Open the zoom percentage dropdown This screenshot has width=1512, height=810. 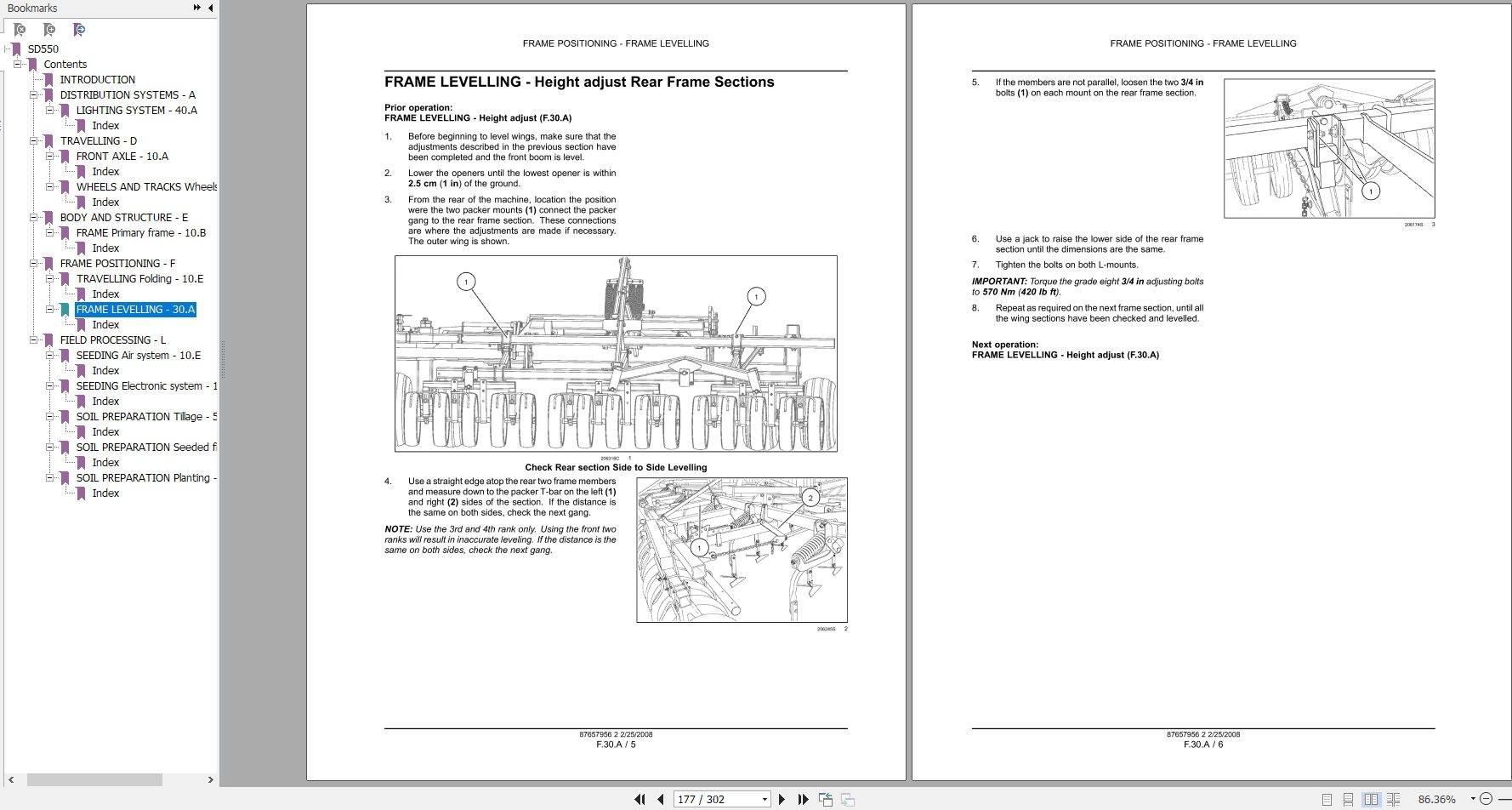click(x=1474, y=799)
